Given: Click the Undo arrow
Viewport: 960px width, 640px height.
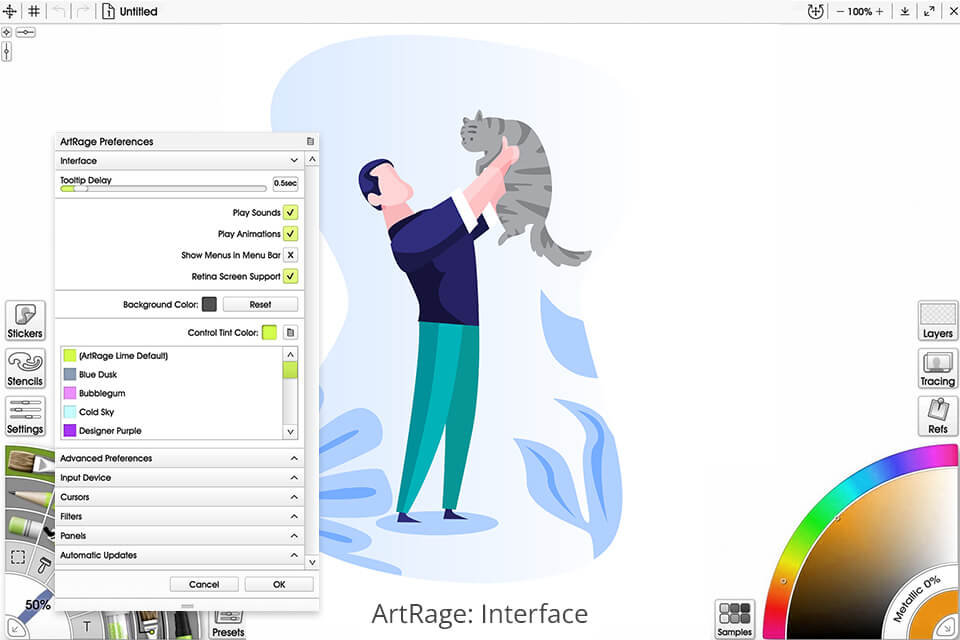Looking at the screenshot, I should [59, 11].
